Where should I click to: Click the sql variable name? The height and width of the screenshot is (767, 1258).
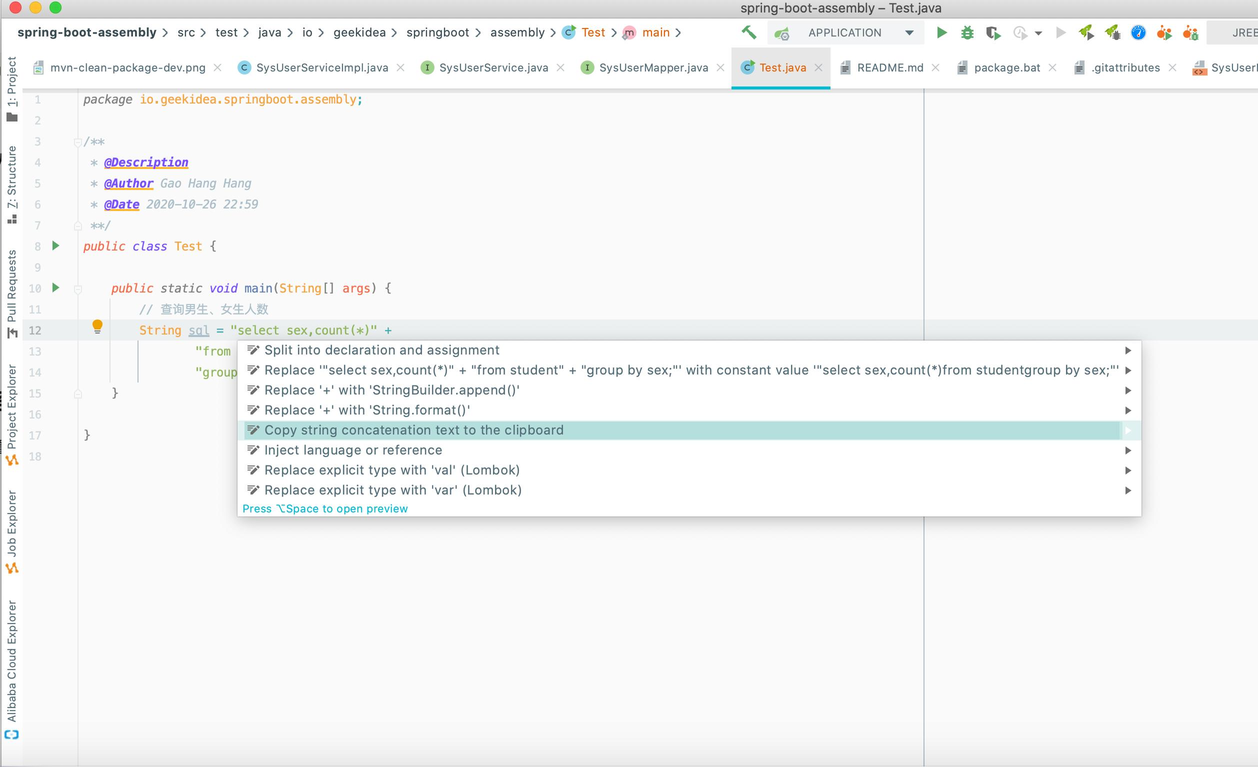[199, 330]
